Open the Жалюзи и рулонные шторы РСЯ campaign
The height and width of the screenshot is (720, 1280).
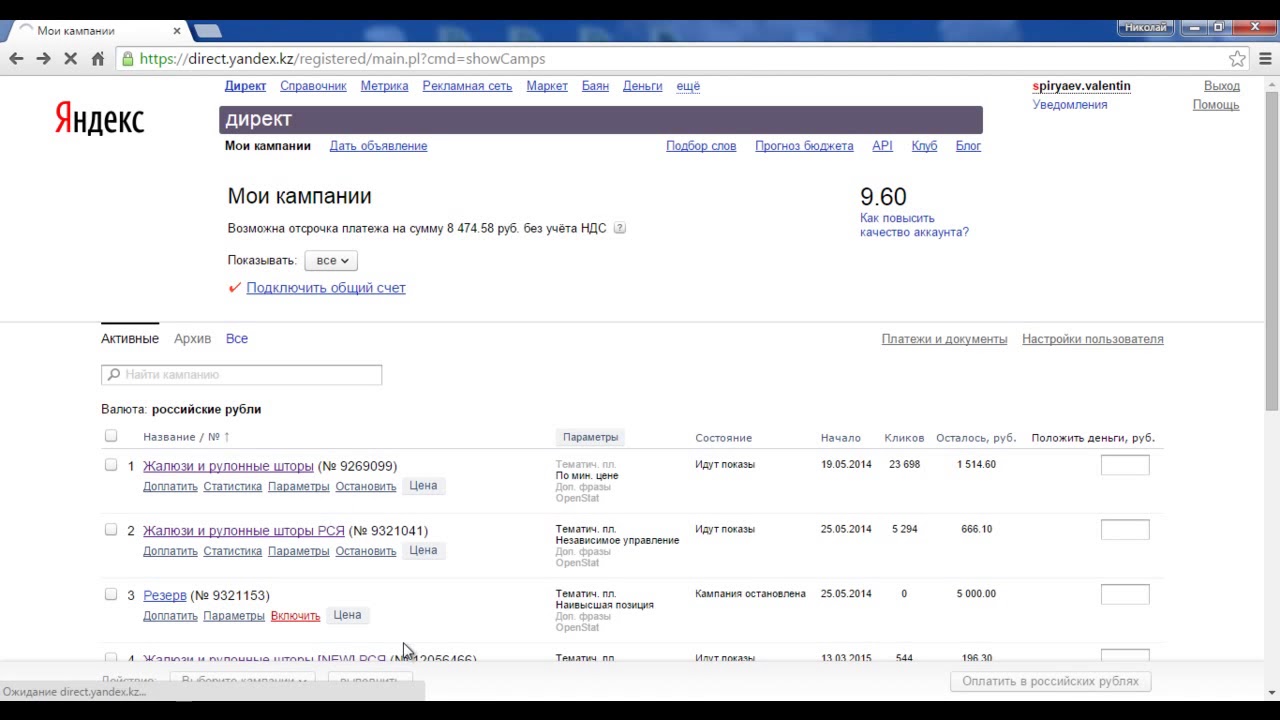coord(244,531)
